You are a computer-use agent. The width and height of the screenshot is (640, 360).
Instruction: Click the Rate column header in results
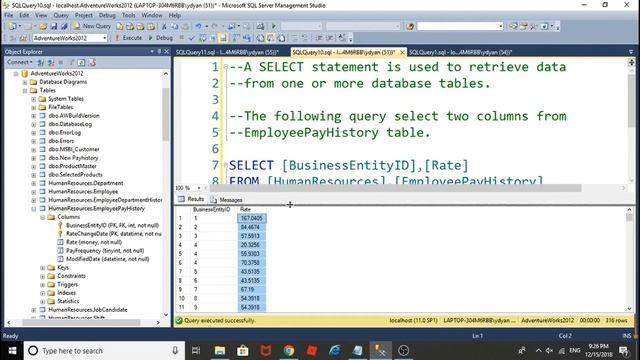251,209
